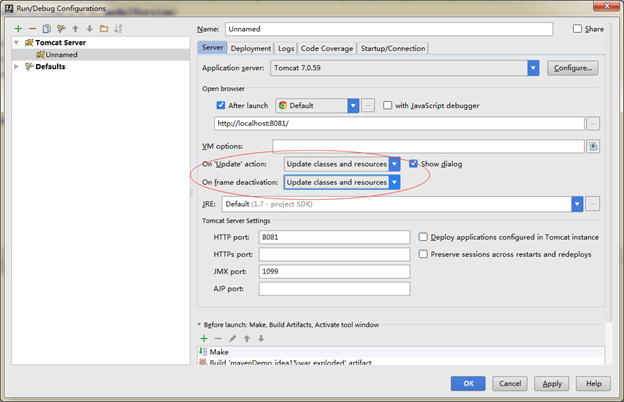The height and width of the screenshot is (402, 624).
Task: Open the Application server dropdown
Action: tap(533, 68)
